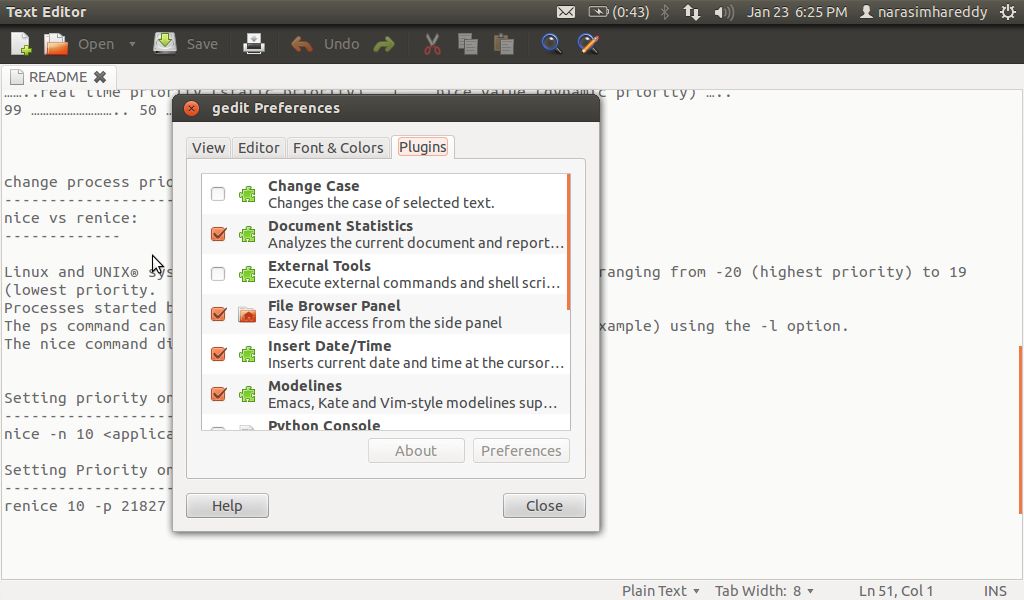Open the narasimhareddy user menu
1024x600 pixels.
(923, 12)
